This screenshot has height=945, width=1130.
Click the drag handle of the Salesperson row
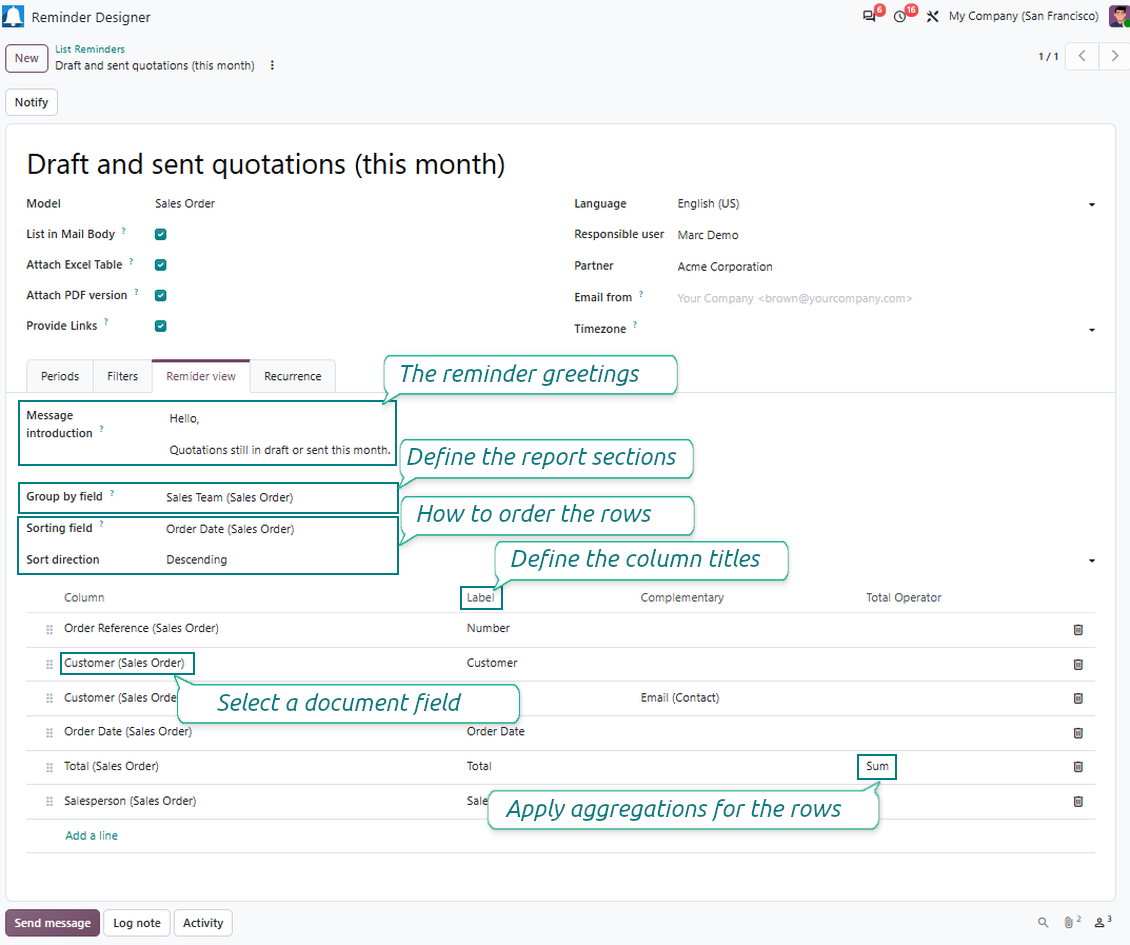pyautogui.click(x=49, y=802)
